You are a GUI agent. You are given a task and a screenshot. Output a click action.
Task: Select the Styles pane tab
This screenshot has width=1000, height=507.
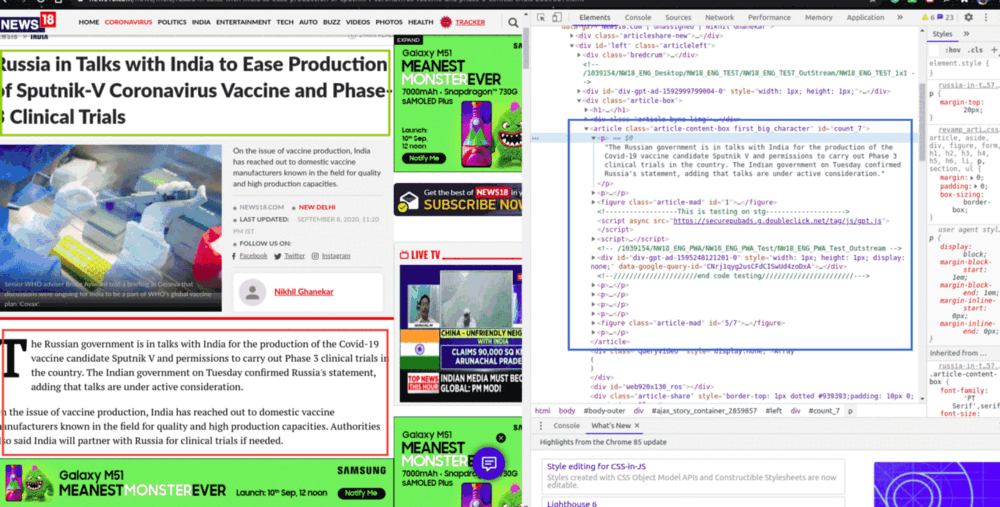[942, 34]
